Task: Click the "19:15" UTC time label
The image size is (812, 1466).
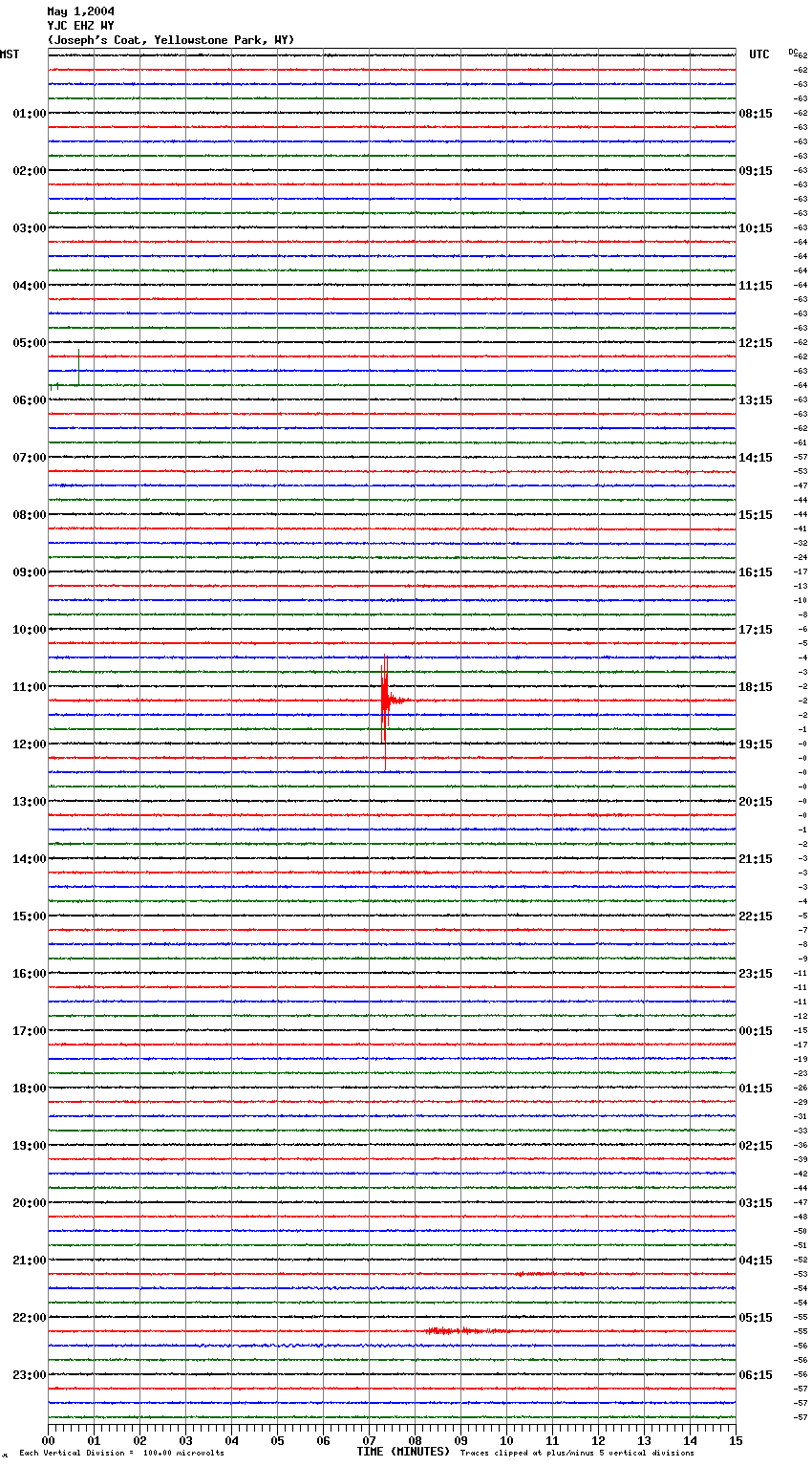Action: pyautogui.click(x=756, y=744)
